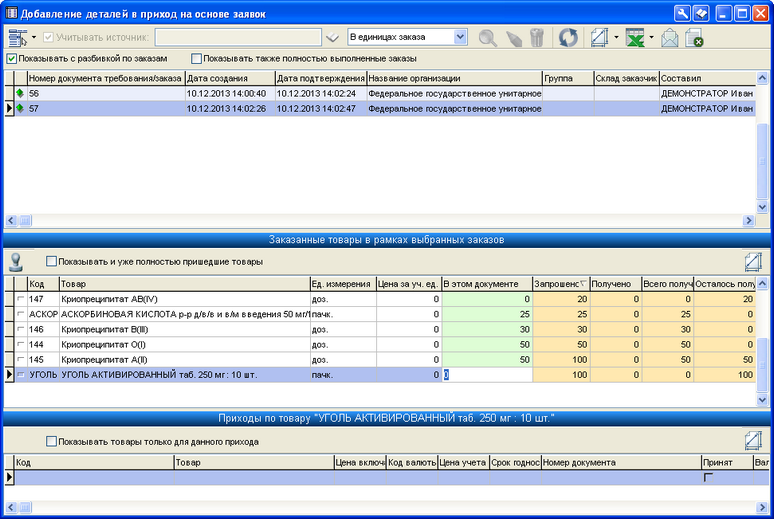Select order row with document number 56
The height and width of the screenshot is (519, 774).
(x=100, y=93)
